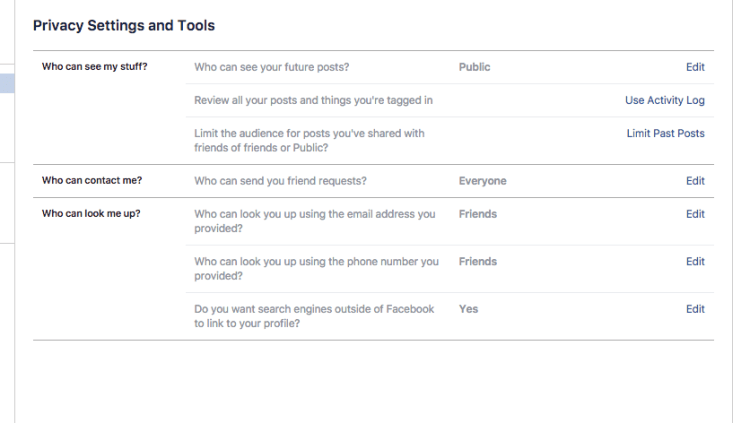Click the 'Who can contact me?' section label
The height and width of the screenshot is (423, 750).
tap(92, 181)
